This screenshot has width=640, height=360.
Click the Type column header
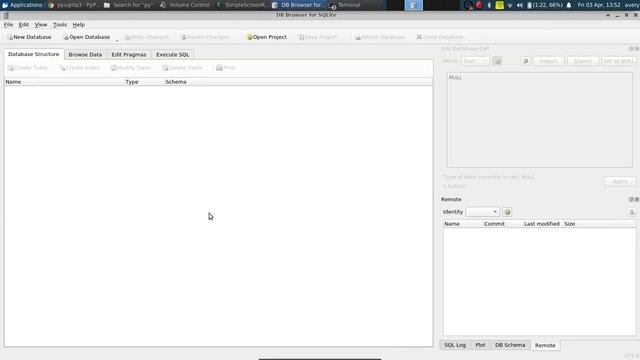click(144, 82)
